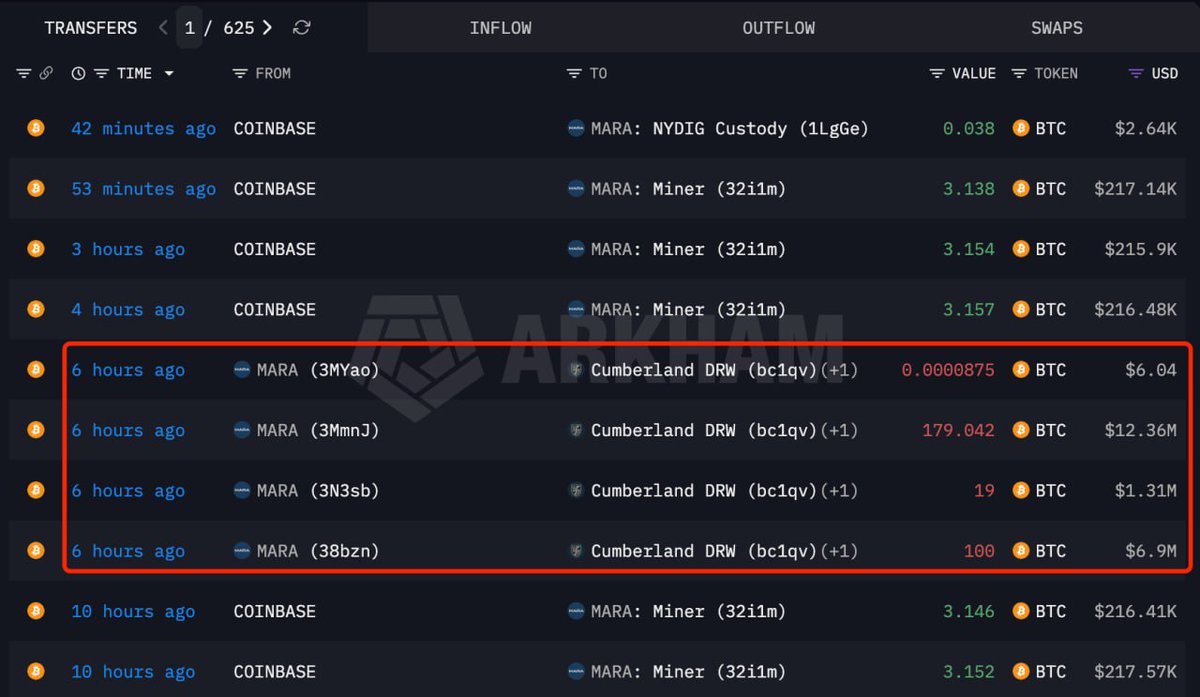
Task: Refresh the transfers list
Action: click(x=301, y=28)
